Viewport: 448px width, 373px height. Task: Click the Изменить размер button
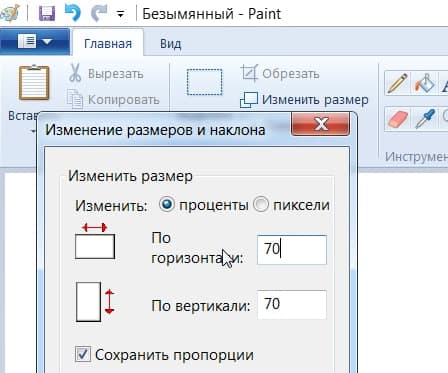[304, 100]
